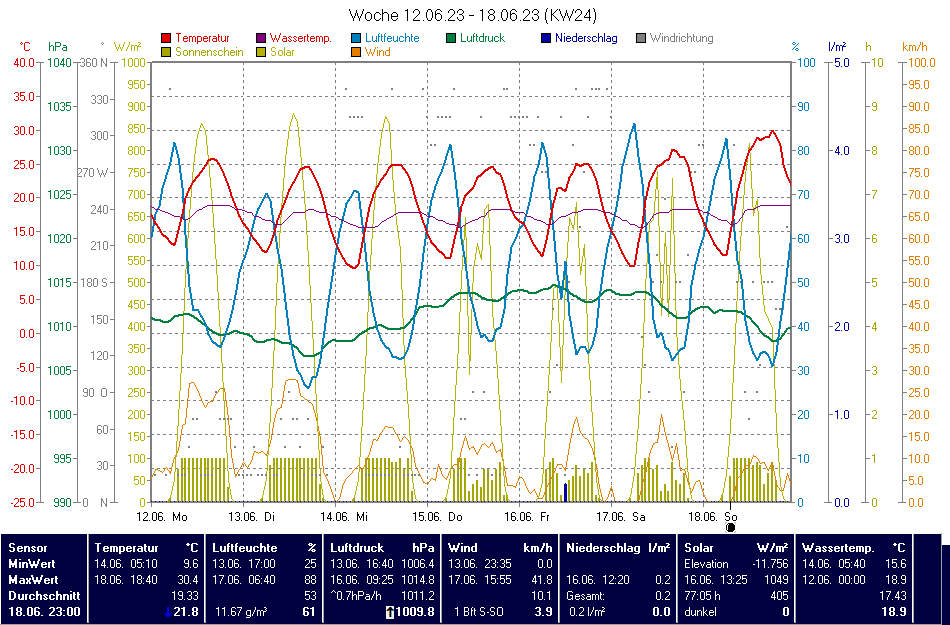Click the blue Luftfeuchte legend square

[x=357, y=38]
